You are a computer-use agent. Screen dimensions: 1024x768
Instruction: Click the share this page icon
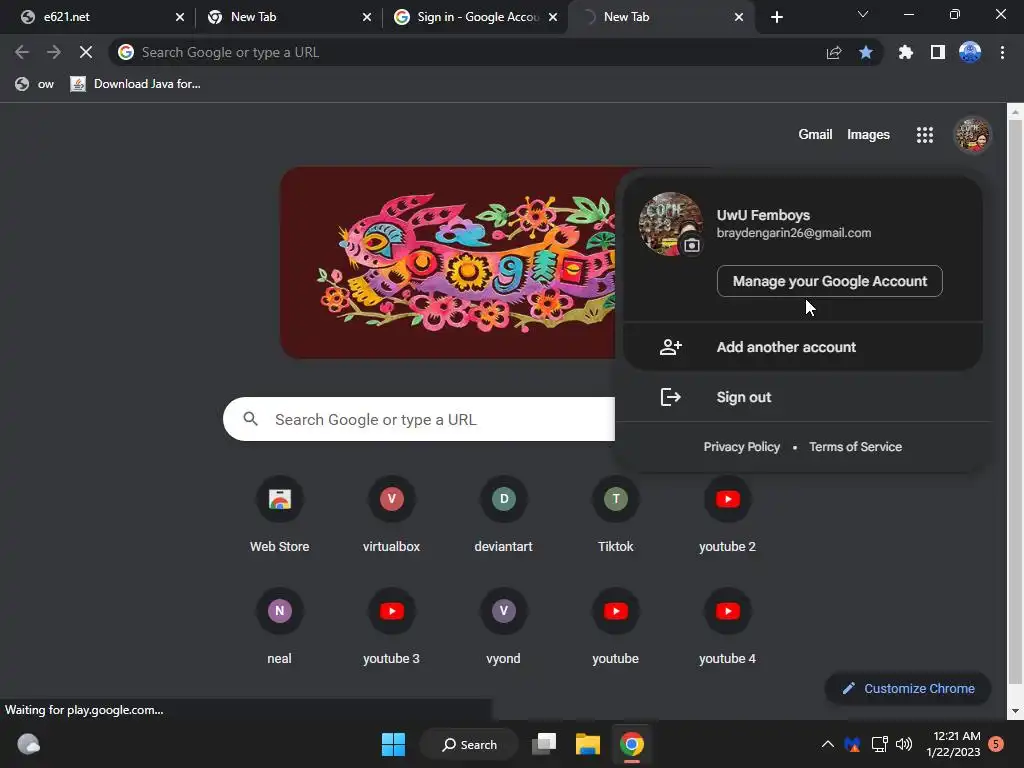click(834, 52)
